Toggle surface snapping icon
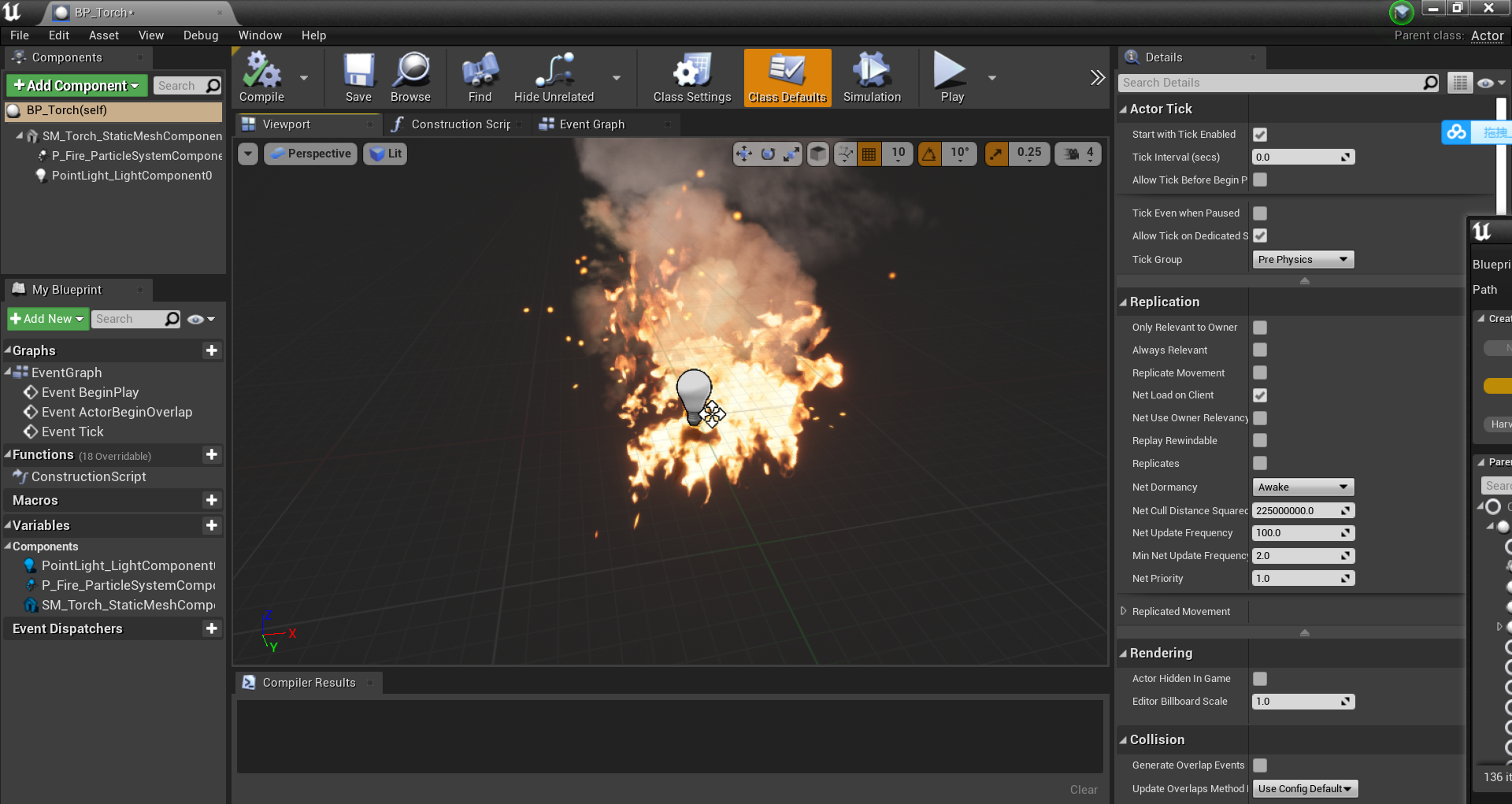This screenshot has height=804, width=1512. (845, 154)
